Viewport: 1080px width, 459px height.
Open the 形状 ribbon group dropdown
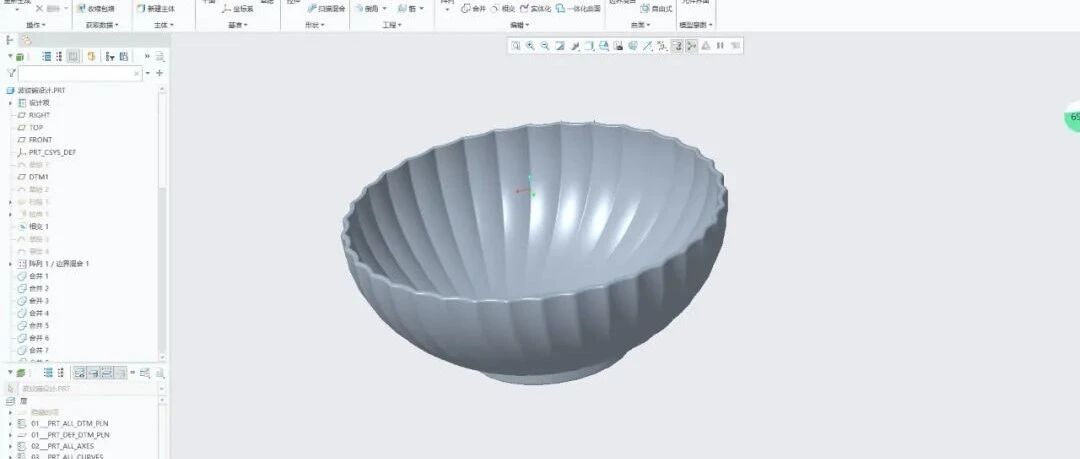point(315,25)
